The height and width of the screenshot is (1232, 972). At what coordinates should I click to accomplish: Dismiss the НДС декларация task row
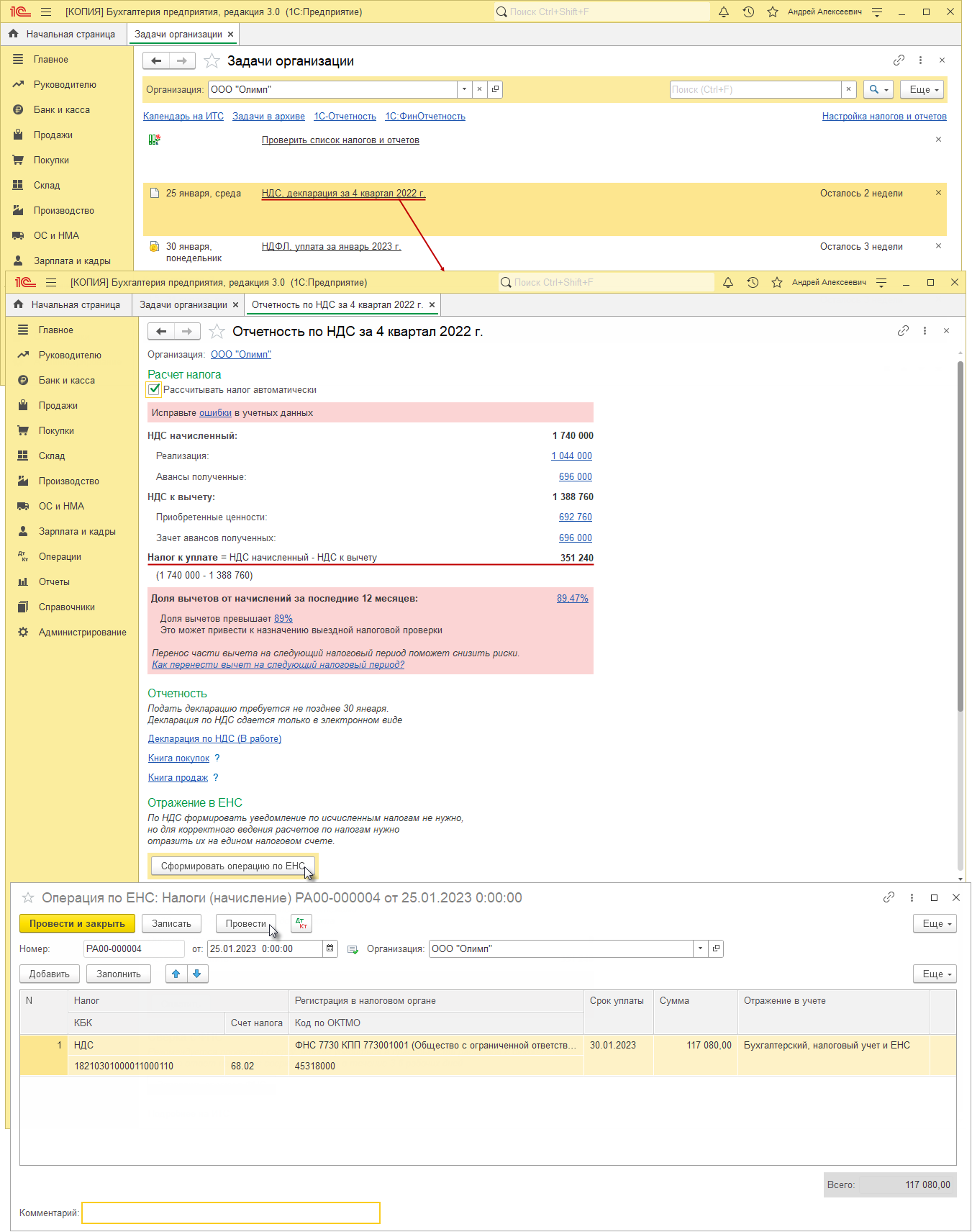click(x=938, y=193)
